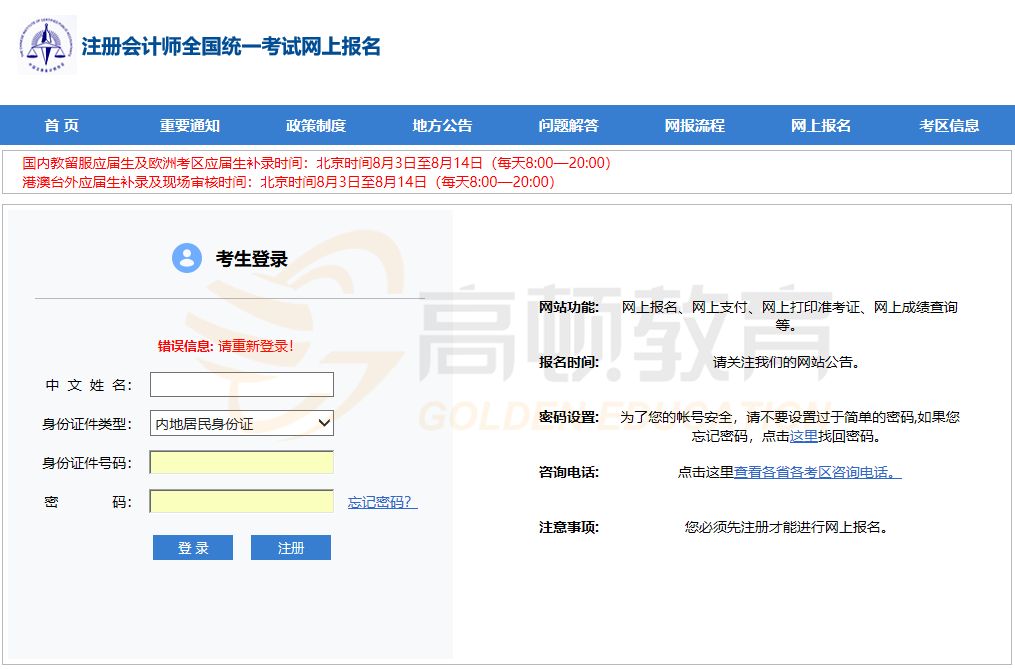
Task: Open the 问题解答 navigation item
Action: coord(568,126)
